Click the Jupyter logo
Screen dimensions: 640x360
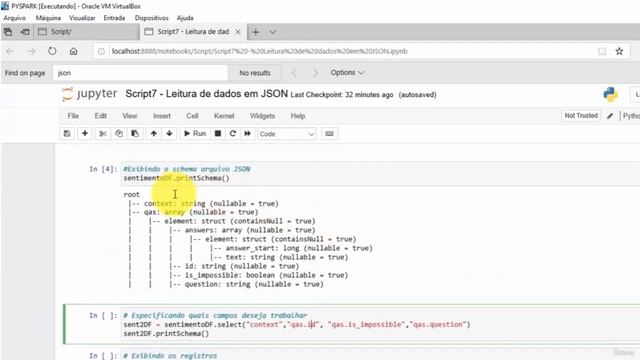click(x=89, y=94)
